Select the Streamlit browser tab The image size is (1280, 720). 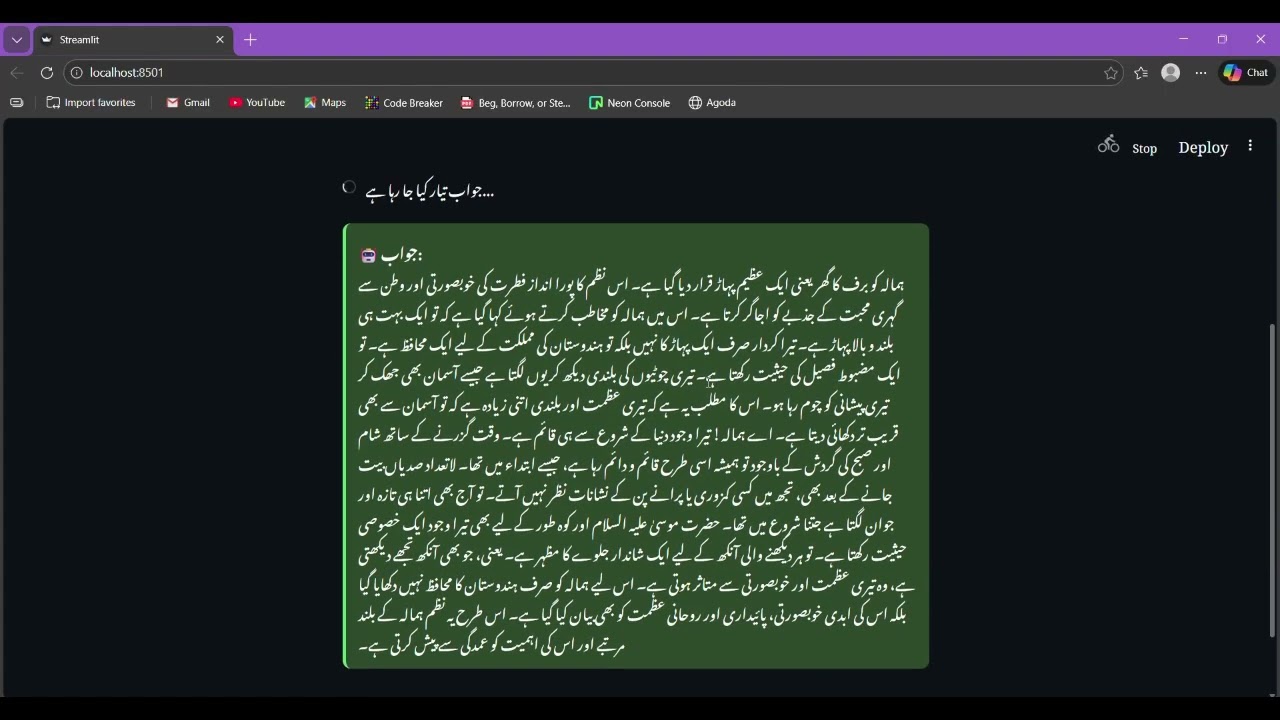tap(134, 40)
